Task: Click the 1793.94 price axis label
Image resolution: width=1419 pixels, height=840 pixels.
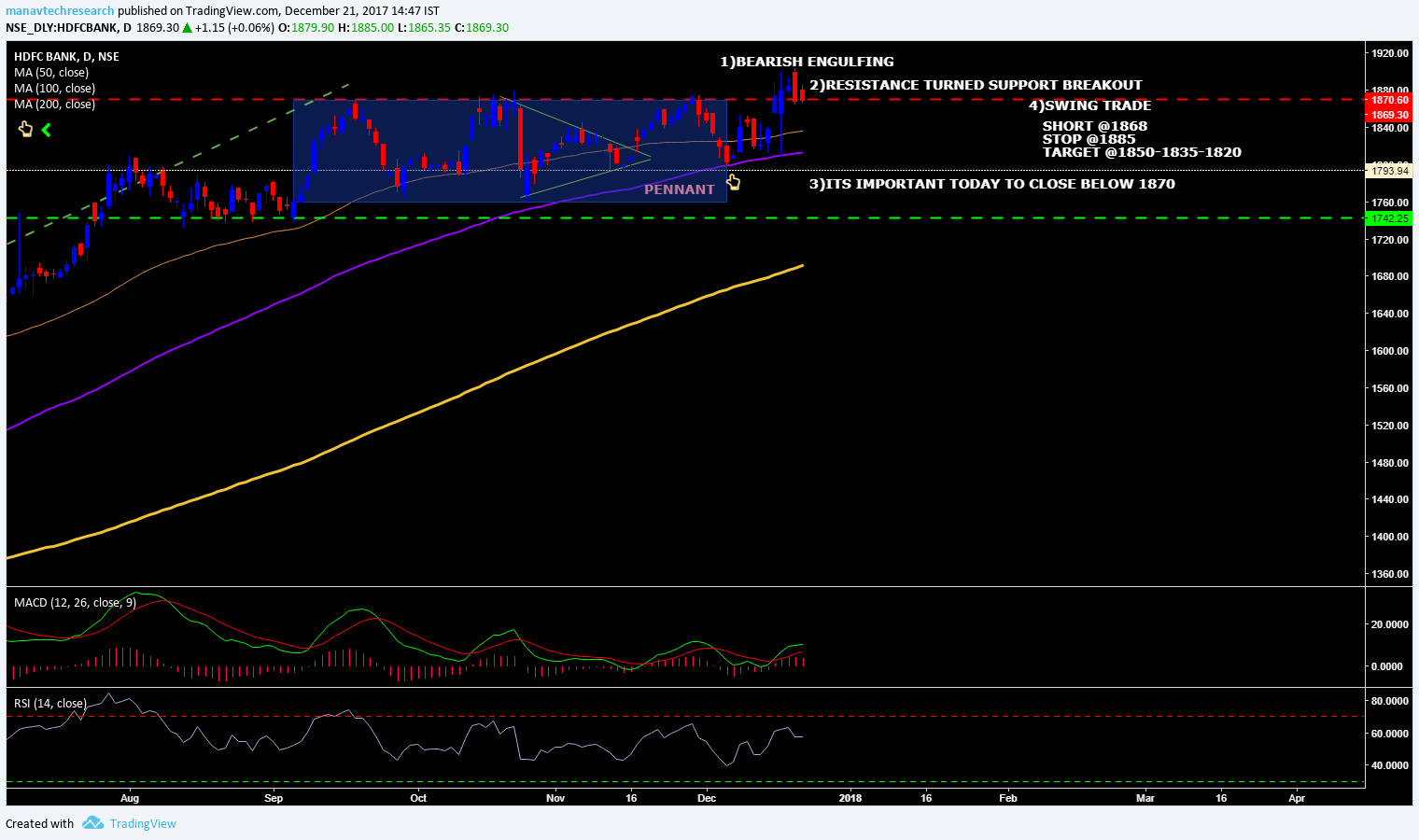Action: (1389, 171)
